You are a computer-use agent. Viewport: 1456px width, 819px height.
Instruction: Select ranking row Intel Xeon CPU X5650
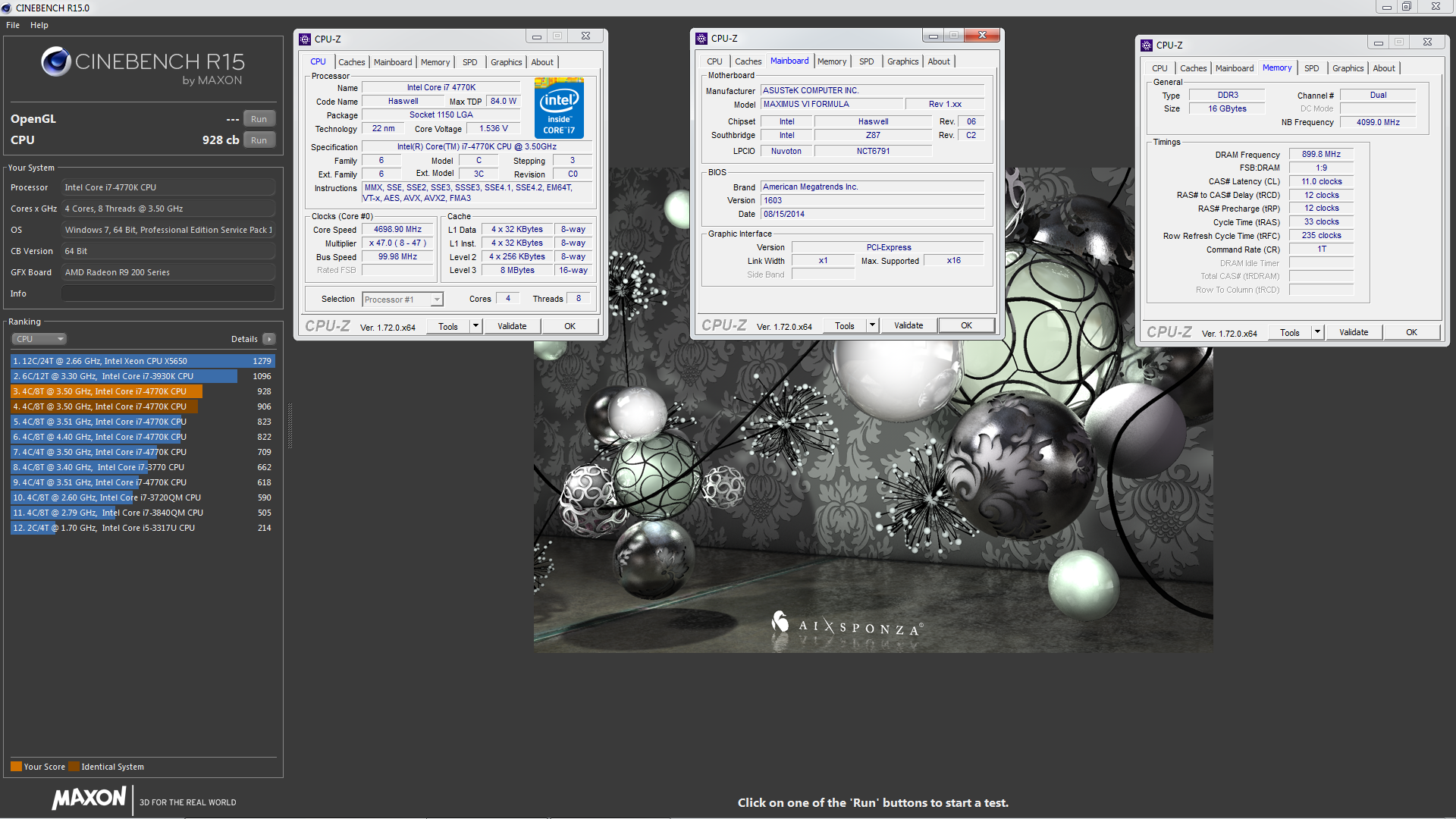143,361
